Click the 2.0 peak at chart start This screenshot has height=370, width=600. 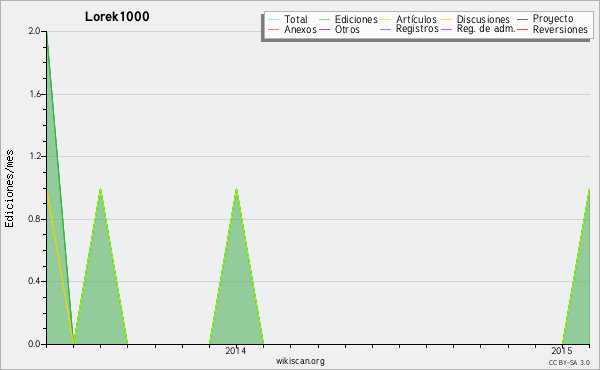point(47,32)
